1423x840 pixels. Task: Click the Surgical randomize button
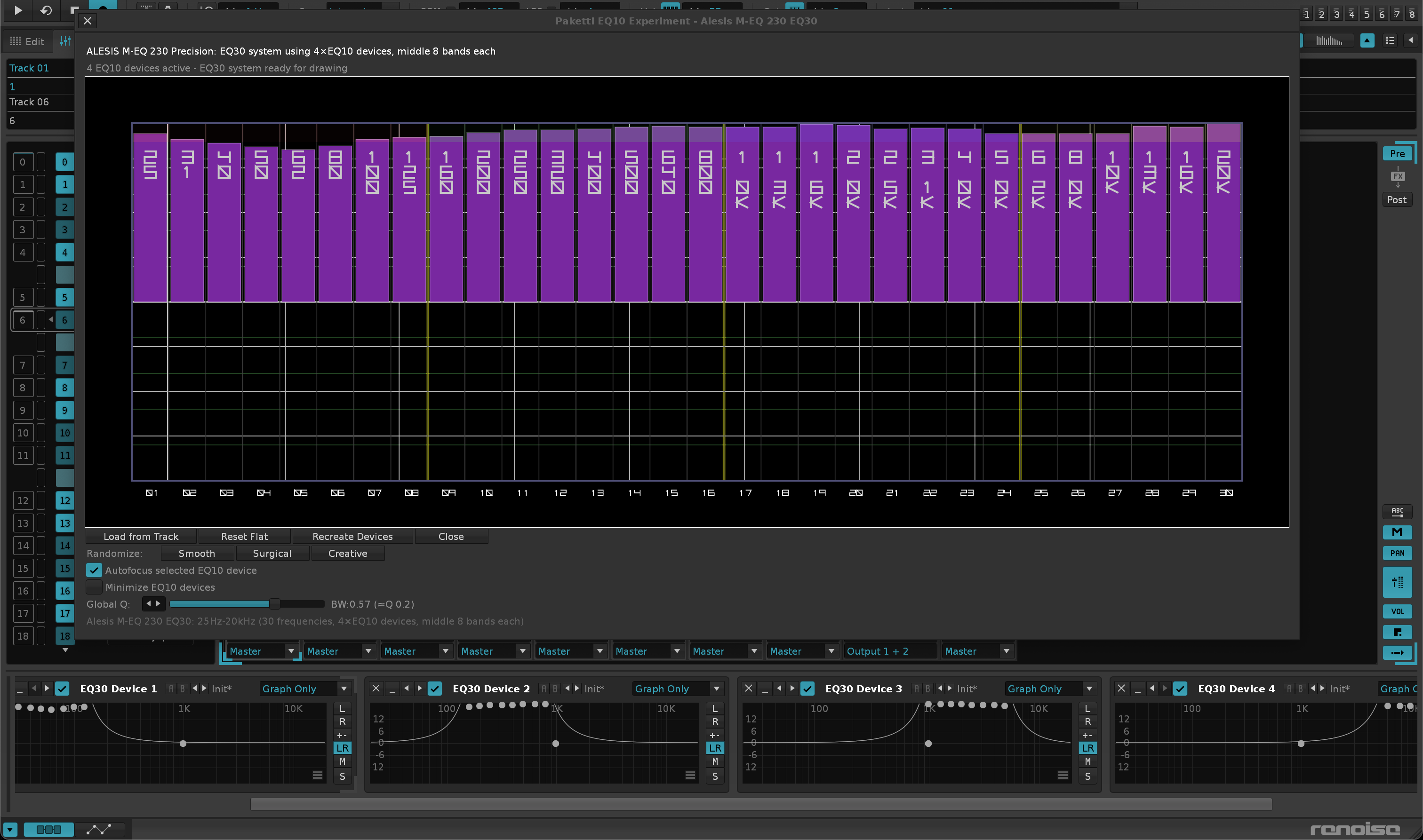(x=272, y=553)
